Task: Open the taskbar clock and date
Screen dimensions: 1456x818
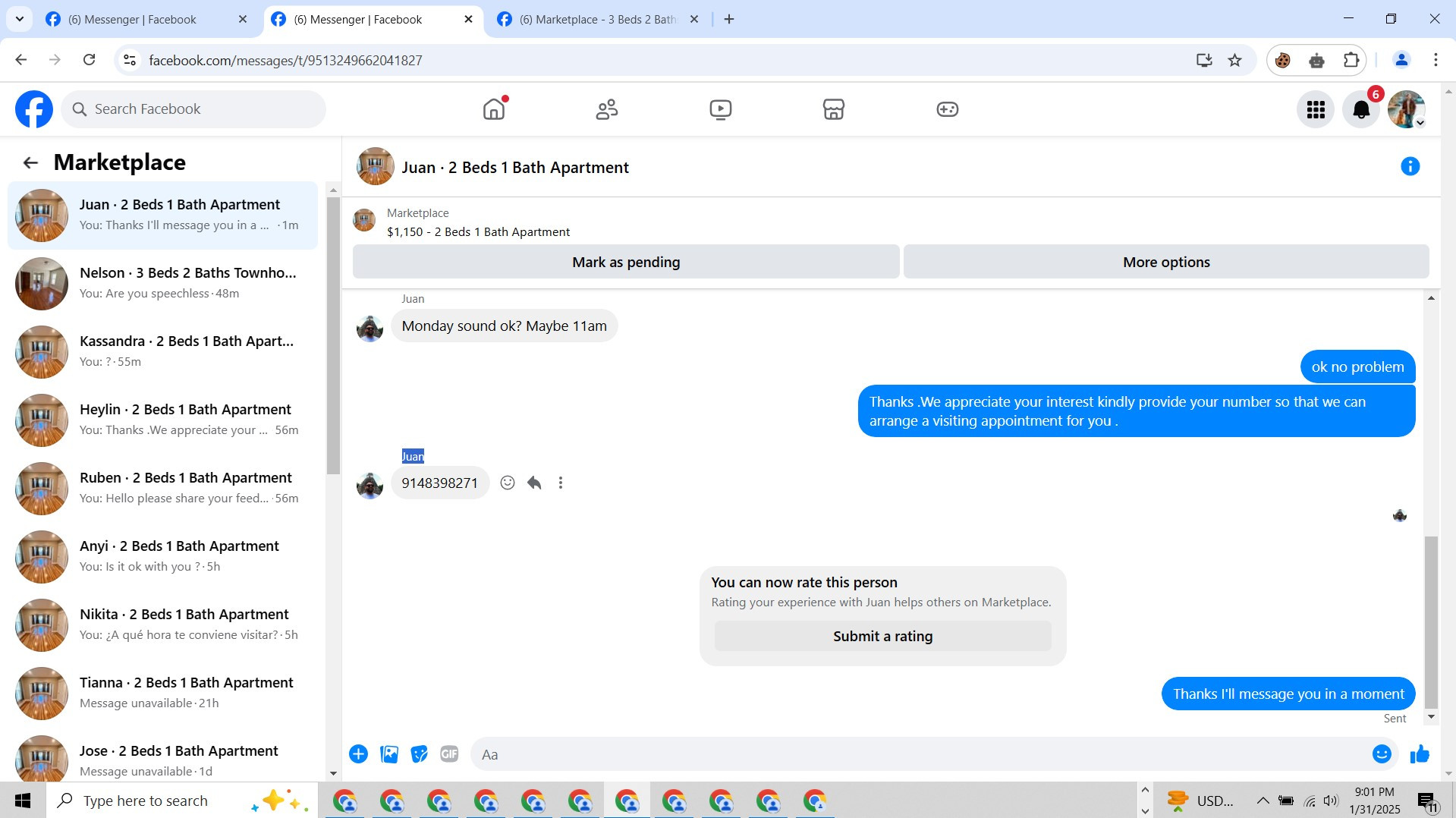Action: pos(1374,801)
